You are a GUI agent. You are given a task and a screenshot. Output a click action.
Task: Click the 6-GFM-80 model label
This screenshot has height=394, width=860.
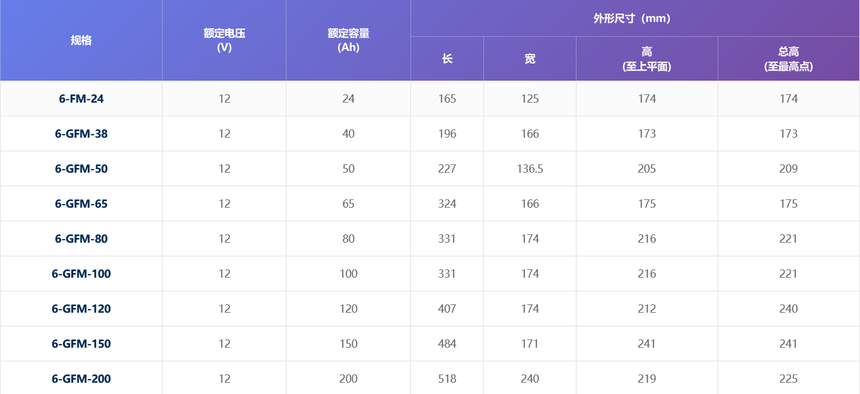click(81, 239)
